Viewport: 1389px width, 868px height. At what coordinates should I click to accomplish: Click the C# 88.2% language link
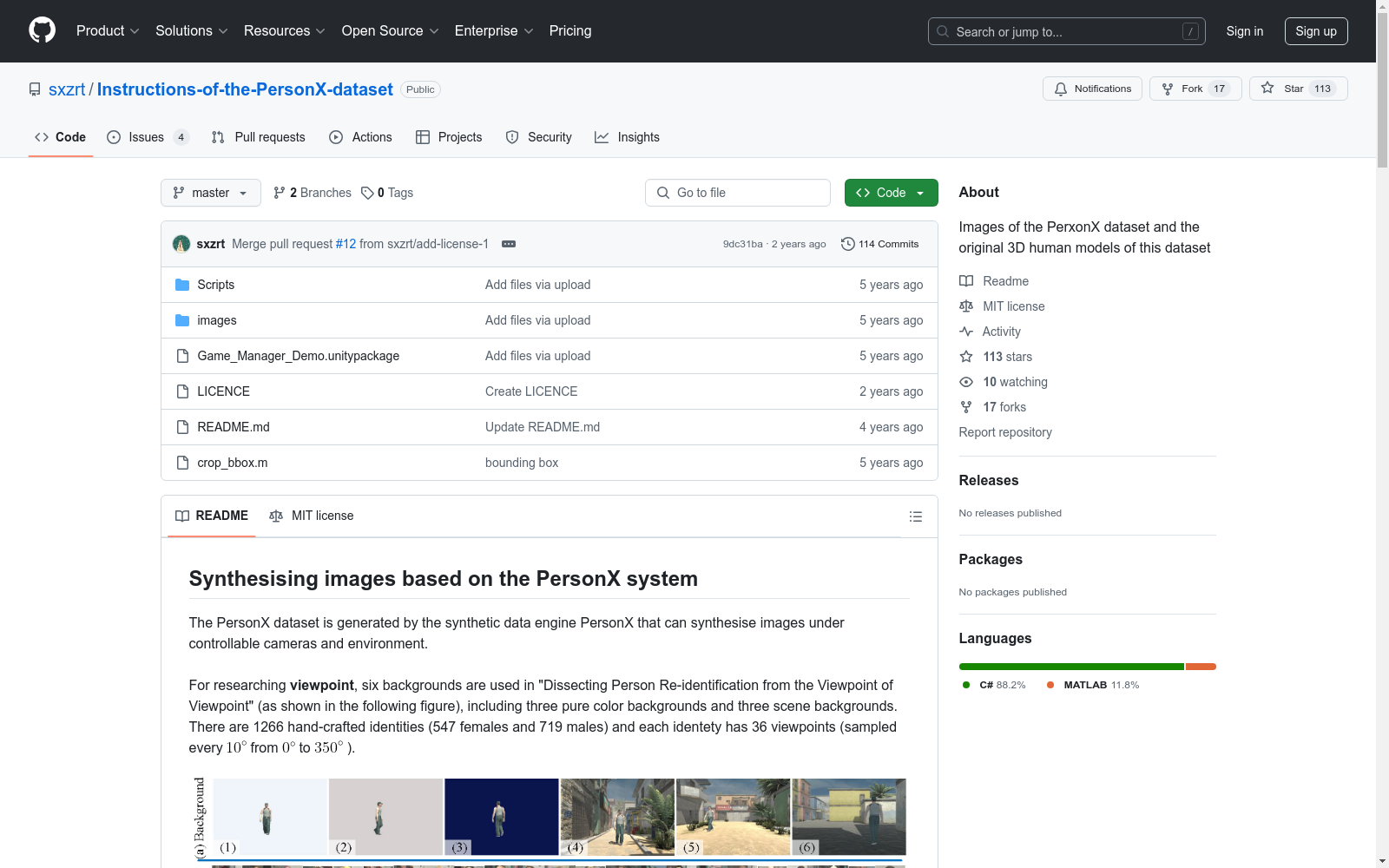(x=994, y=685)
